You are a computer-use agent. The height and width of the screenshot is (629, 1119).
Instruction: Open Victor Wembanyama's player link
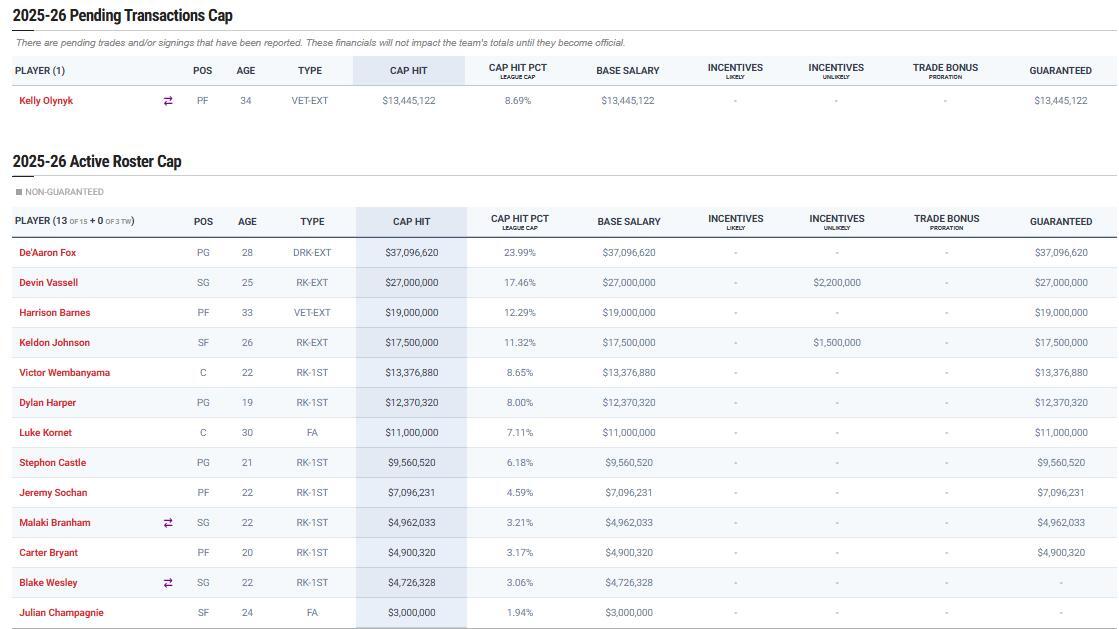tap(64, 373)
